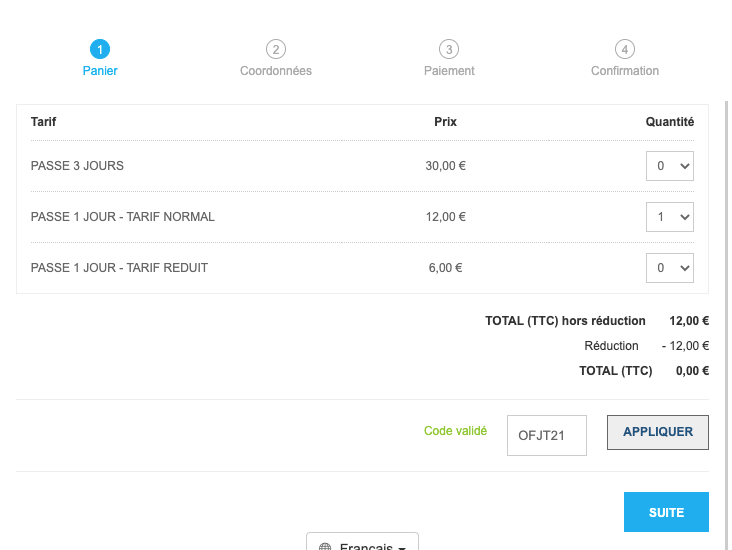Continue with the SUITE button
This screenshot has height=550, width=732.
point(666,512)
